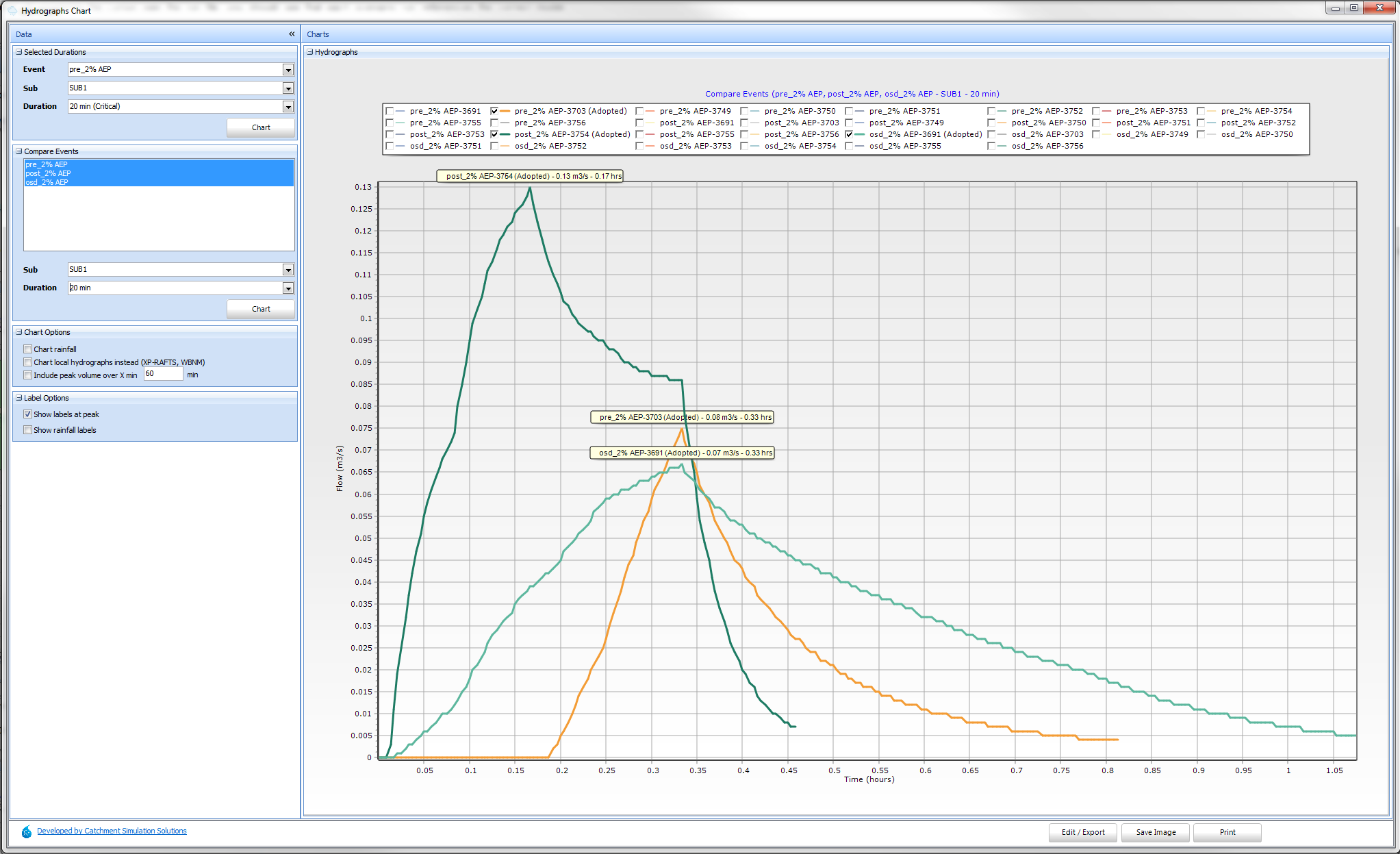This screenshot has height=854, width=1400.
Task: Select post_2% AEP in Compare Events list
Action: coord(49,173)
